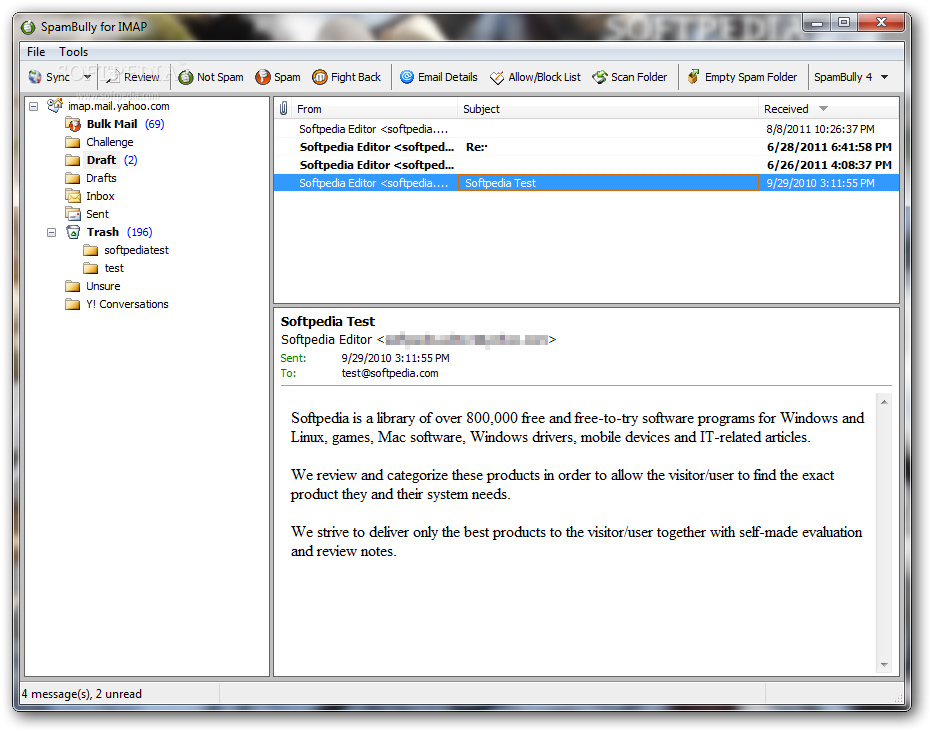Sort by the attachment paperclip column

coord(284,109)
